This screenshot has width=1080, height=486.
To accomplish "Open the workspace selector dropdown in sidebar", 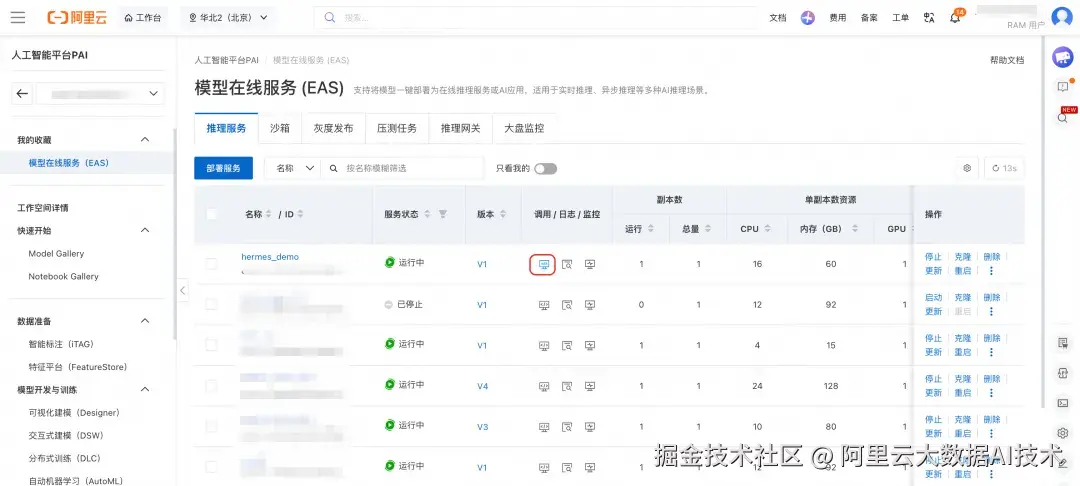I will pos(101,94).
